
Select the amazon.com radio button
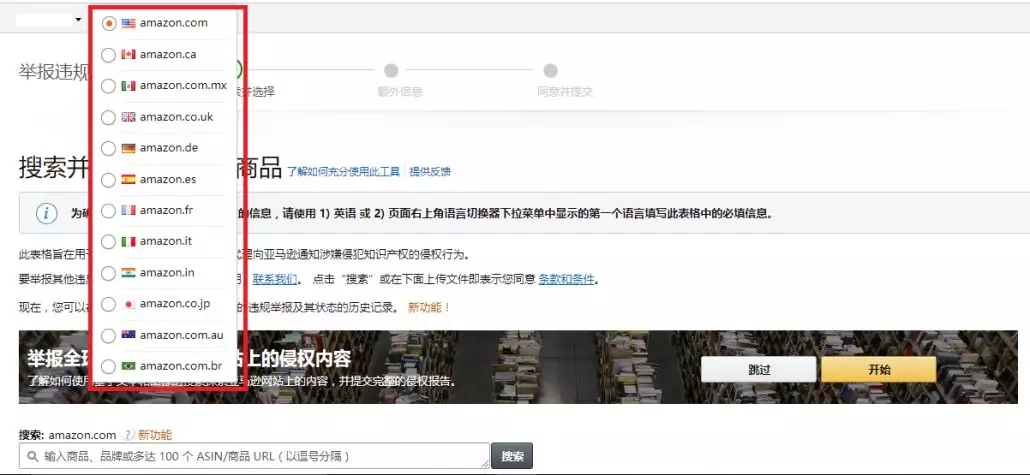pyautogui.click(x=109, y=24)
